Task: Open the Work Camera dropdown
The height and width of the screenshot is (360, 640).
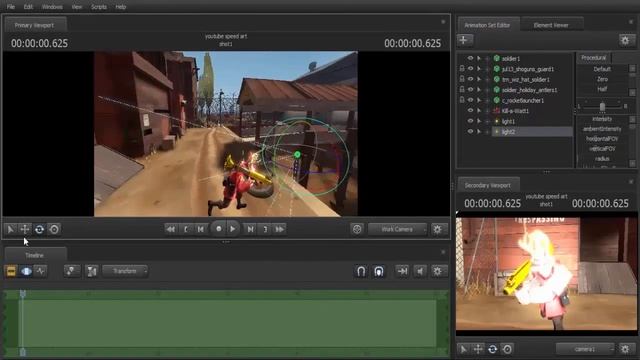Action: (x=398, y=229)
